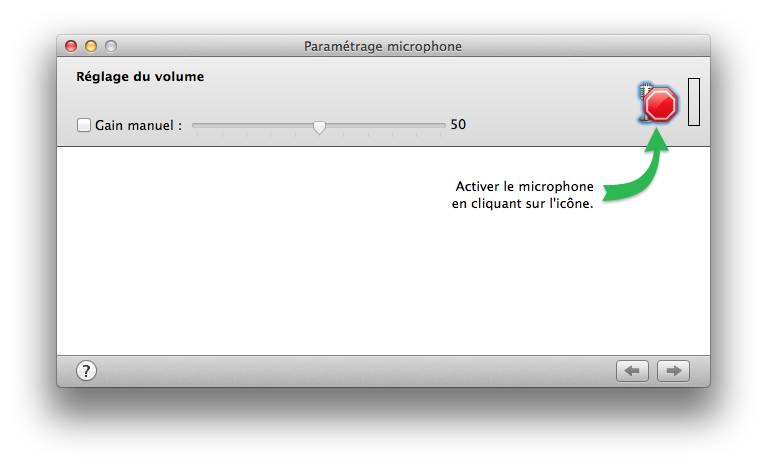Click the gain slider thumb
Viewport: 767px width, 466px height.
coord(319,127)
